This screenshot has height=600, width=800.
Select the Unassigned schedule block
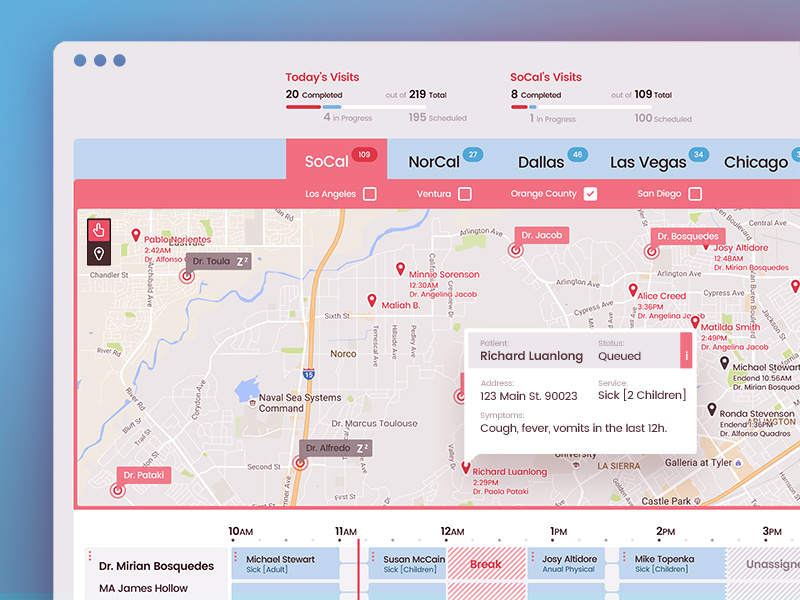pos(764,563)
